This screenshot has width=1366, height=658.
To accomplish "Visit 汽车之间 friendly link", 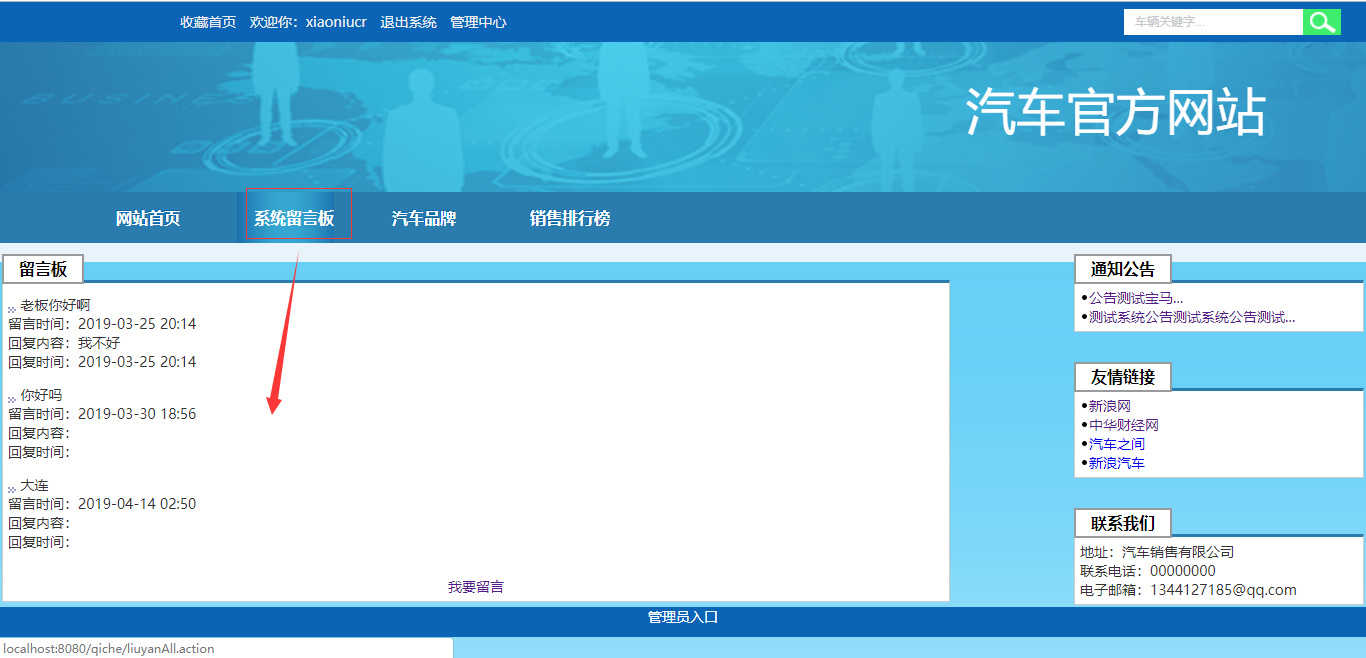I will point(1117,444).
